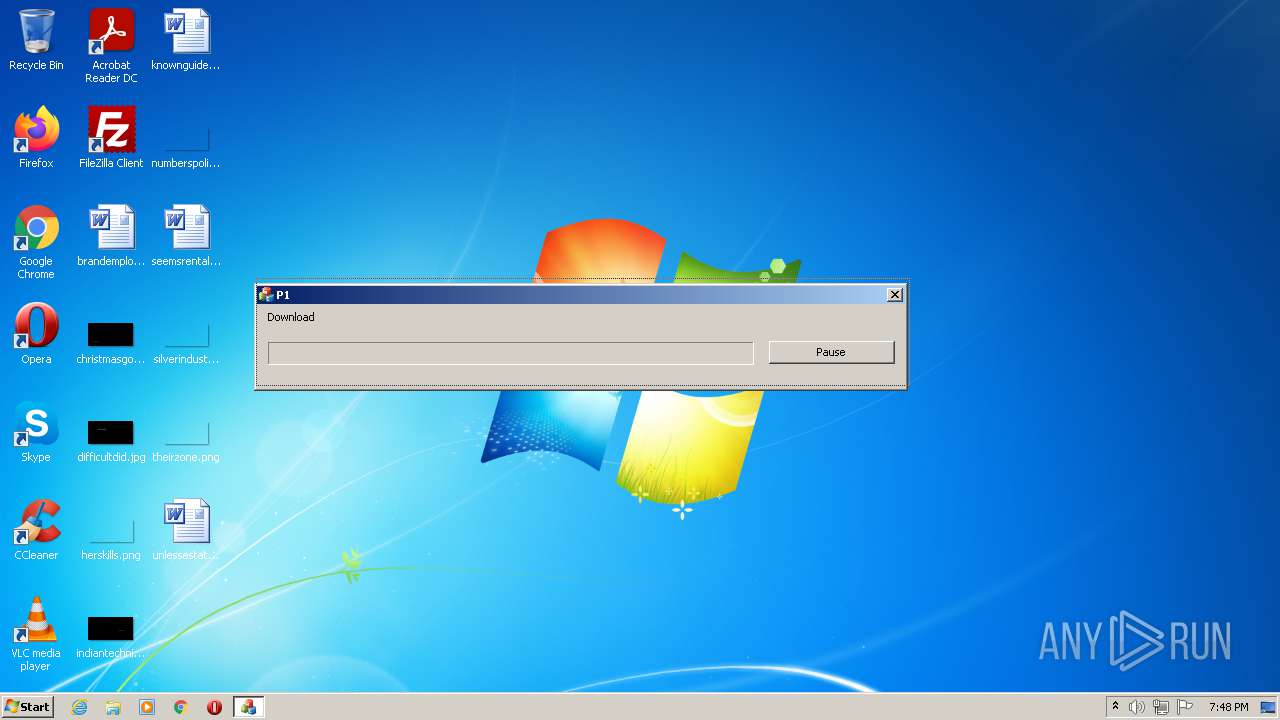Launch the Google Chrome desktop shortcut
1280x720 pixels.
[x=36, y=242]
